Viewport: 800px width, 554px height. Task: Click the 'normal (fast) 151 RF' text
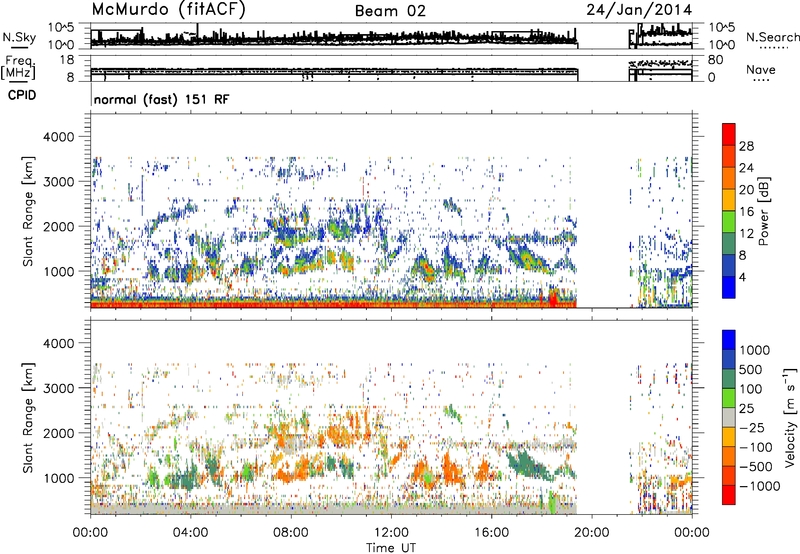(x=162, y=99)
